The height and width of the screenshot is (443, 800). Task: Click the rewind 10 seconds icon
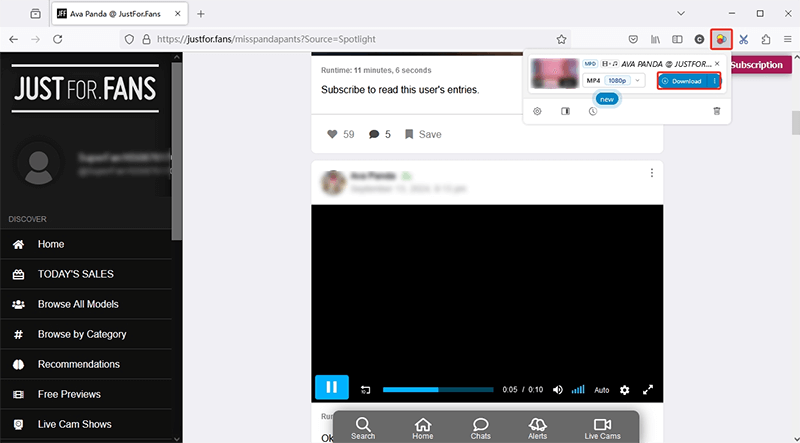[x=366, y=389]
